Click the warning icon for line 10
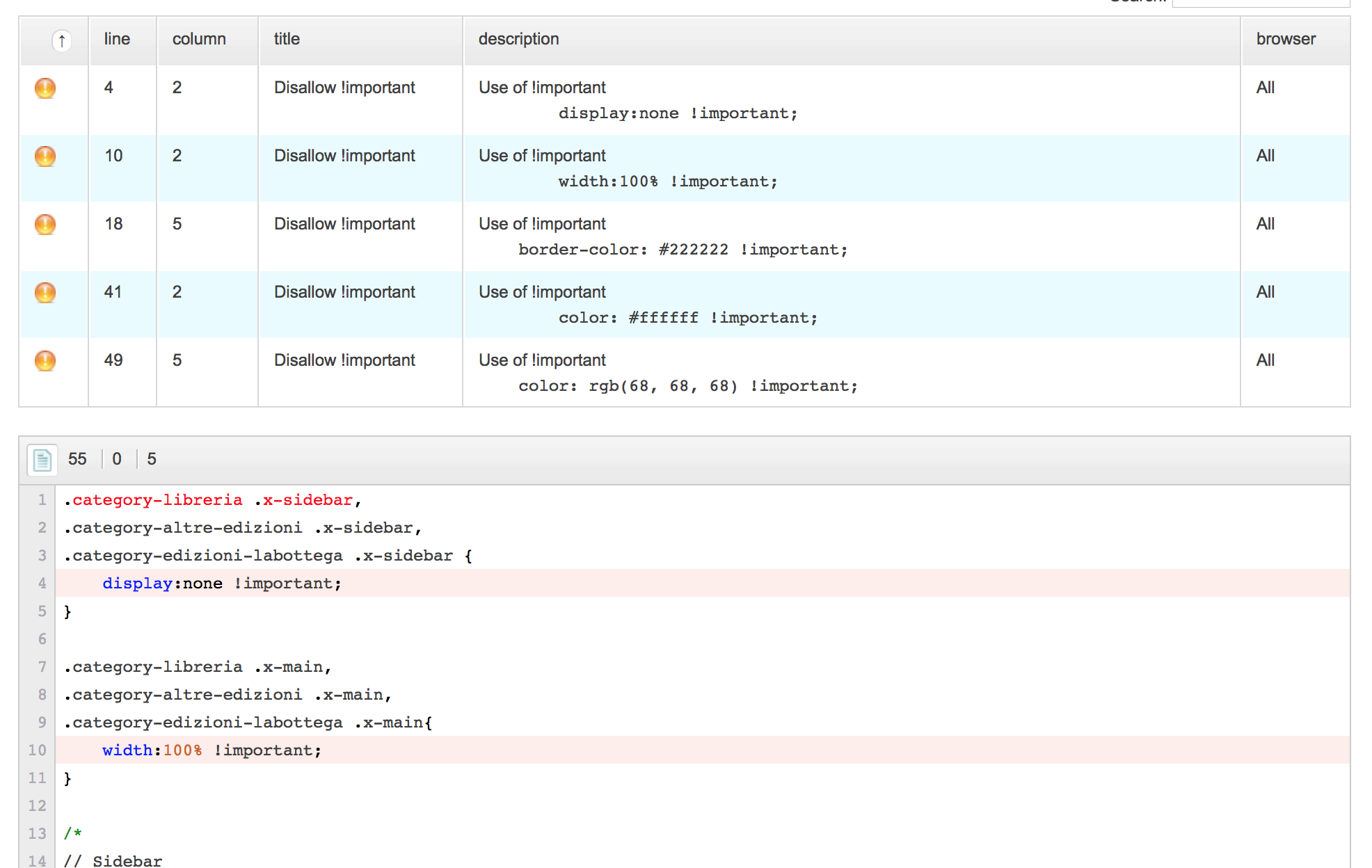The image size is (1372, 868). (45, 156)
